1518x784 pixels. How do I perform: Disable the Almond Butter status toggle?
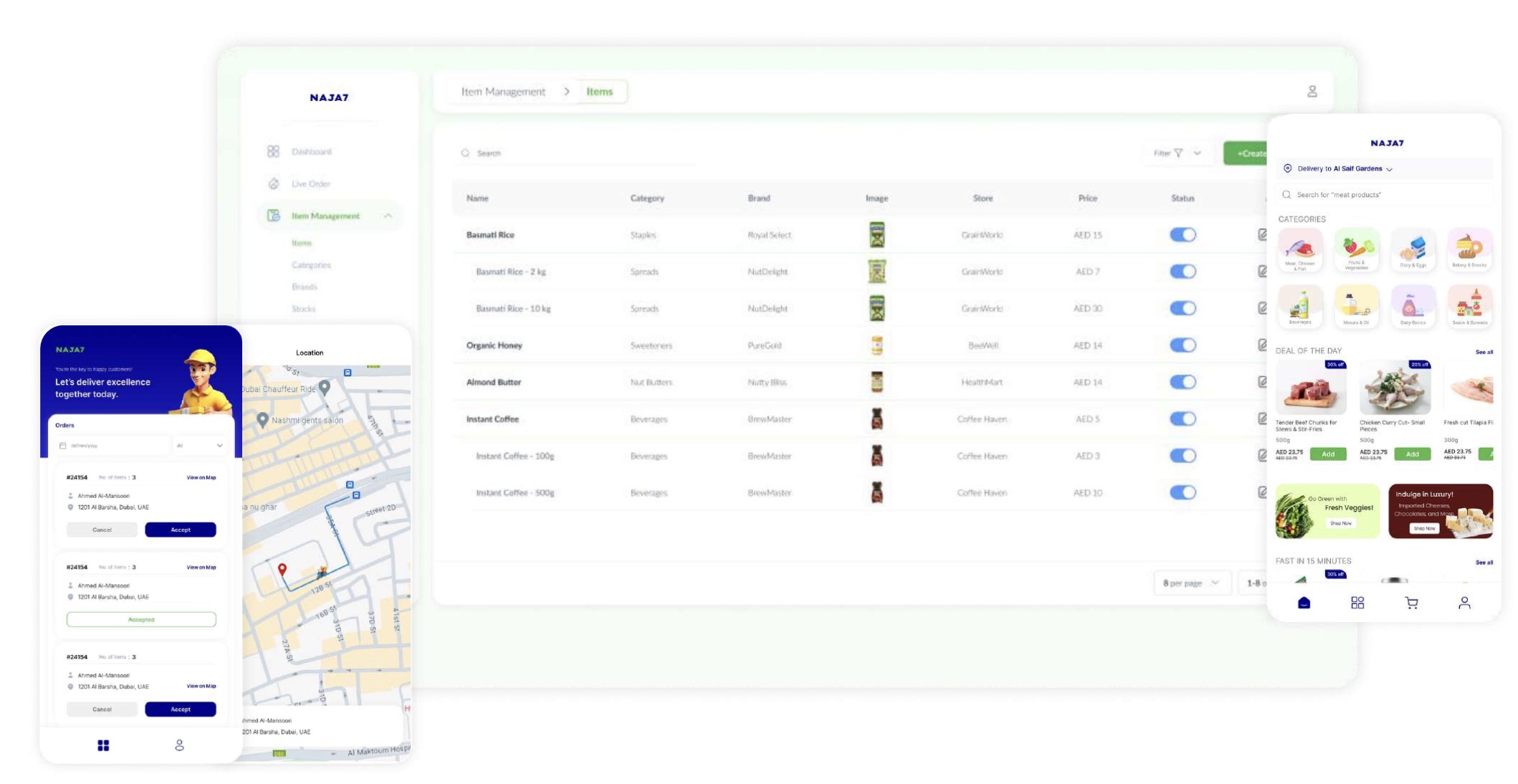point(1183,382)
